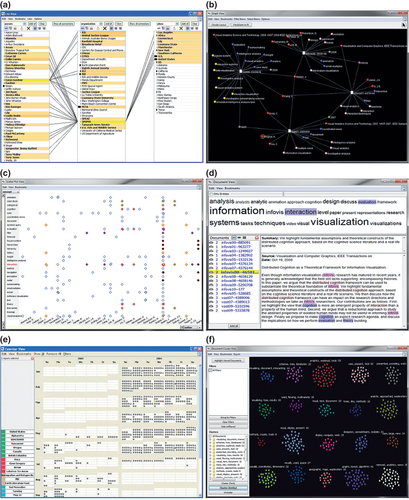This screenshot has width=409, height=500.
Task: Click black X icon above the place list
Action: [181, 29]
